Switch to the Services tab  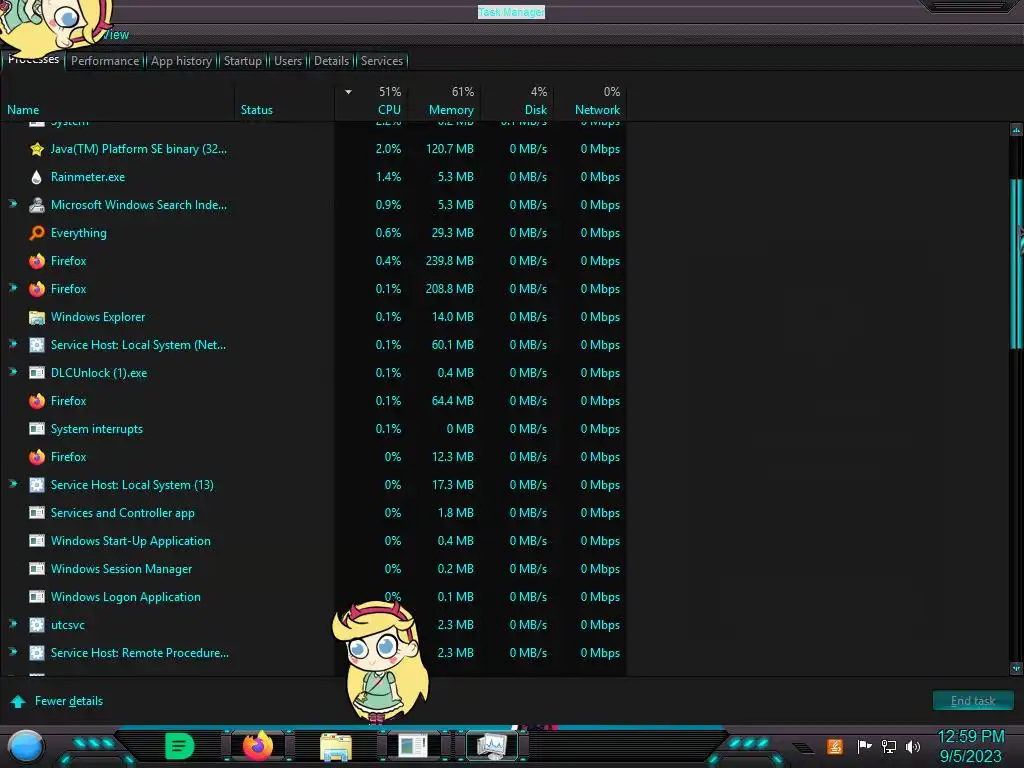[x=382, y=61]
